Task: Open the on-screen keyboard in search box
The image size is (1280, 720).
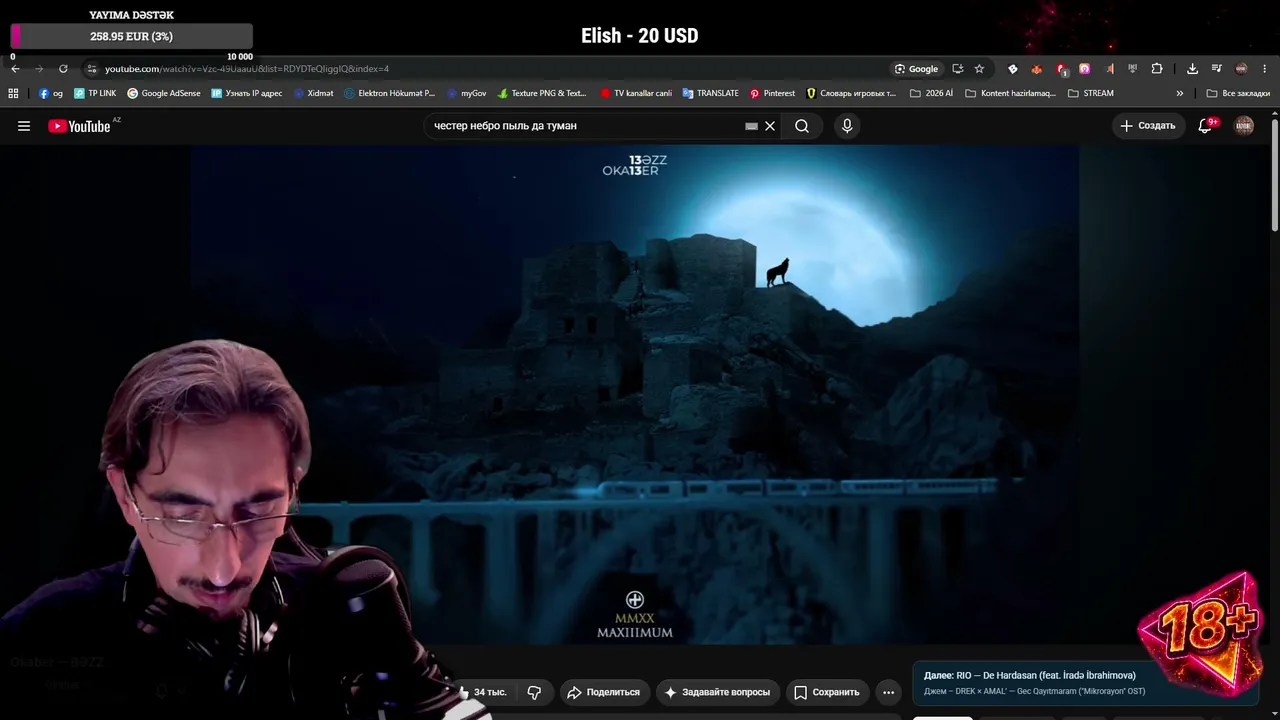Action: click(x=752, y=126)
